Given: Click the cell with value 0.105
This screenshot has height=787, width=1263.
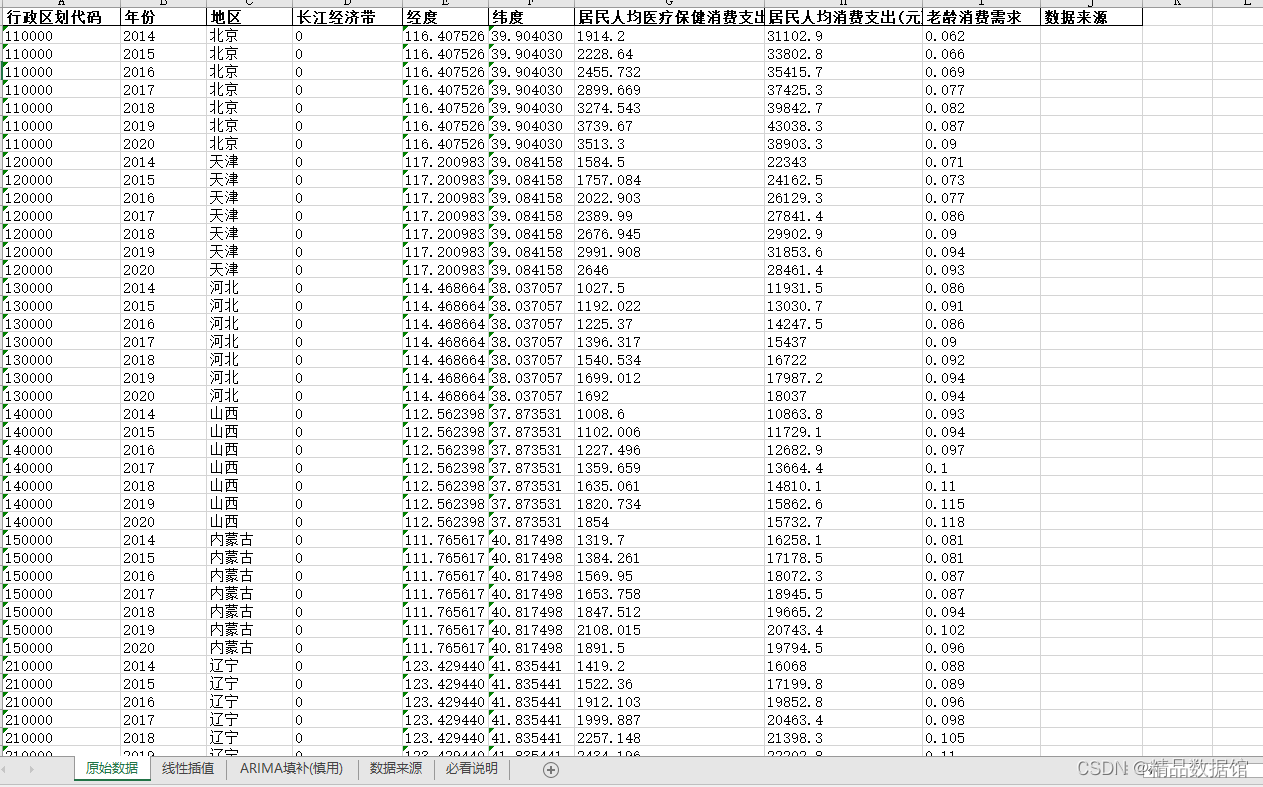Looking at the screenshot, I should (x=981, y=738).
